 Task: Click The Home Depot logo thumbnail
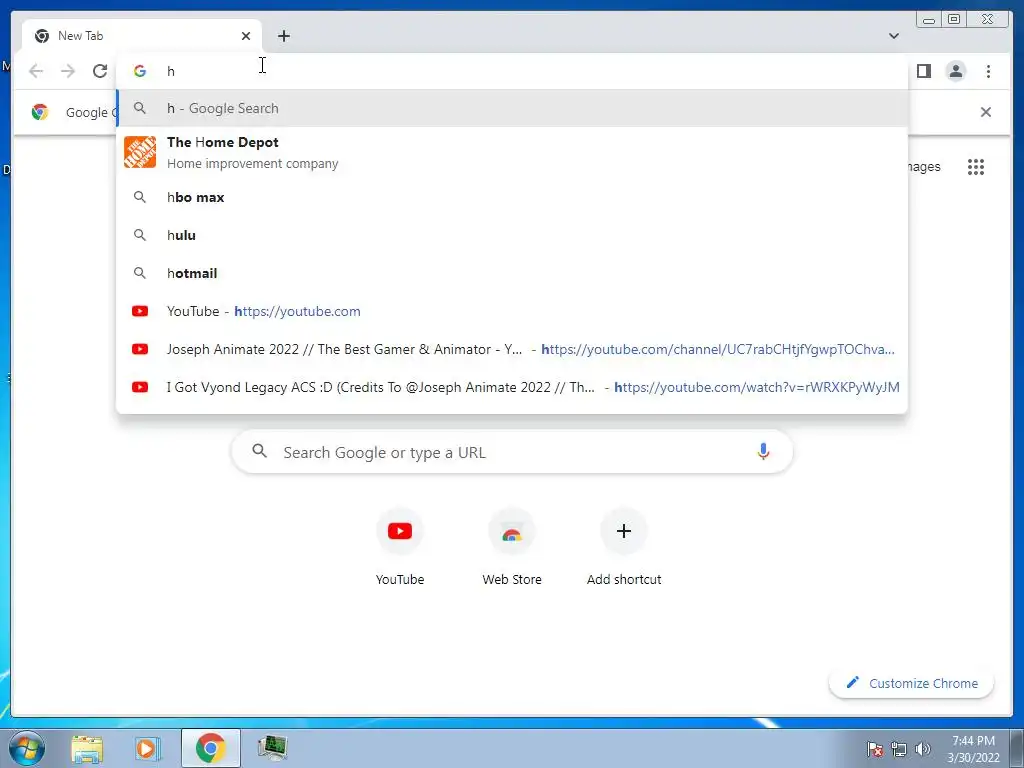pyautogui.click(x=140, y=152)
